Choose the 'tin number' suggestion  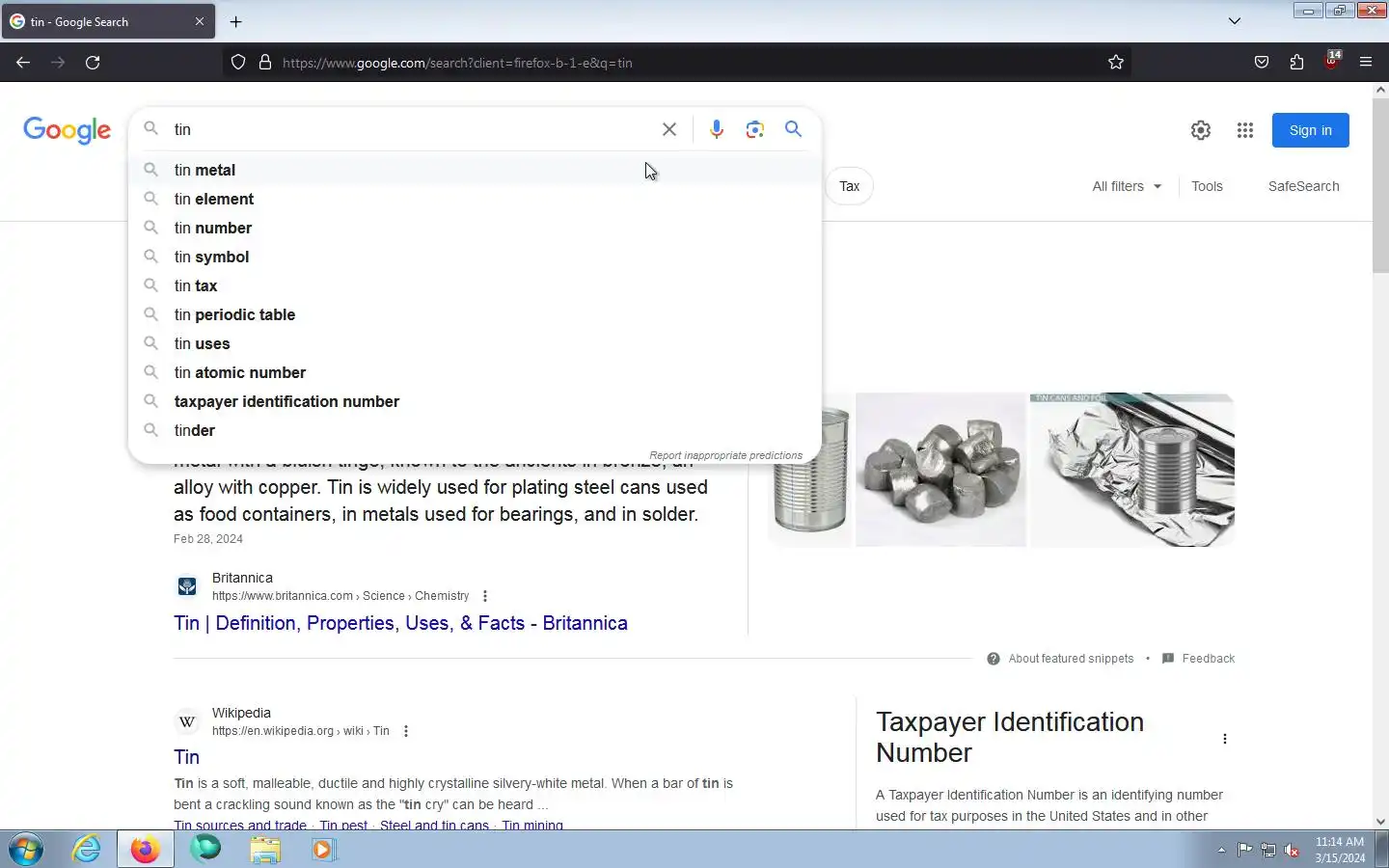tap(475, 228)
